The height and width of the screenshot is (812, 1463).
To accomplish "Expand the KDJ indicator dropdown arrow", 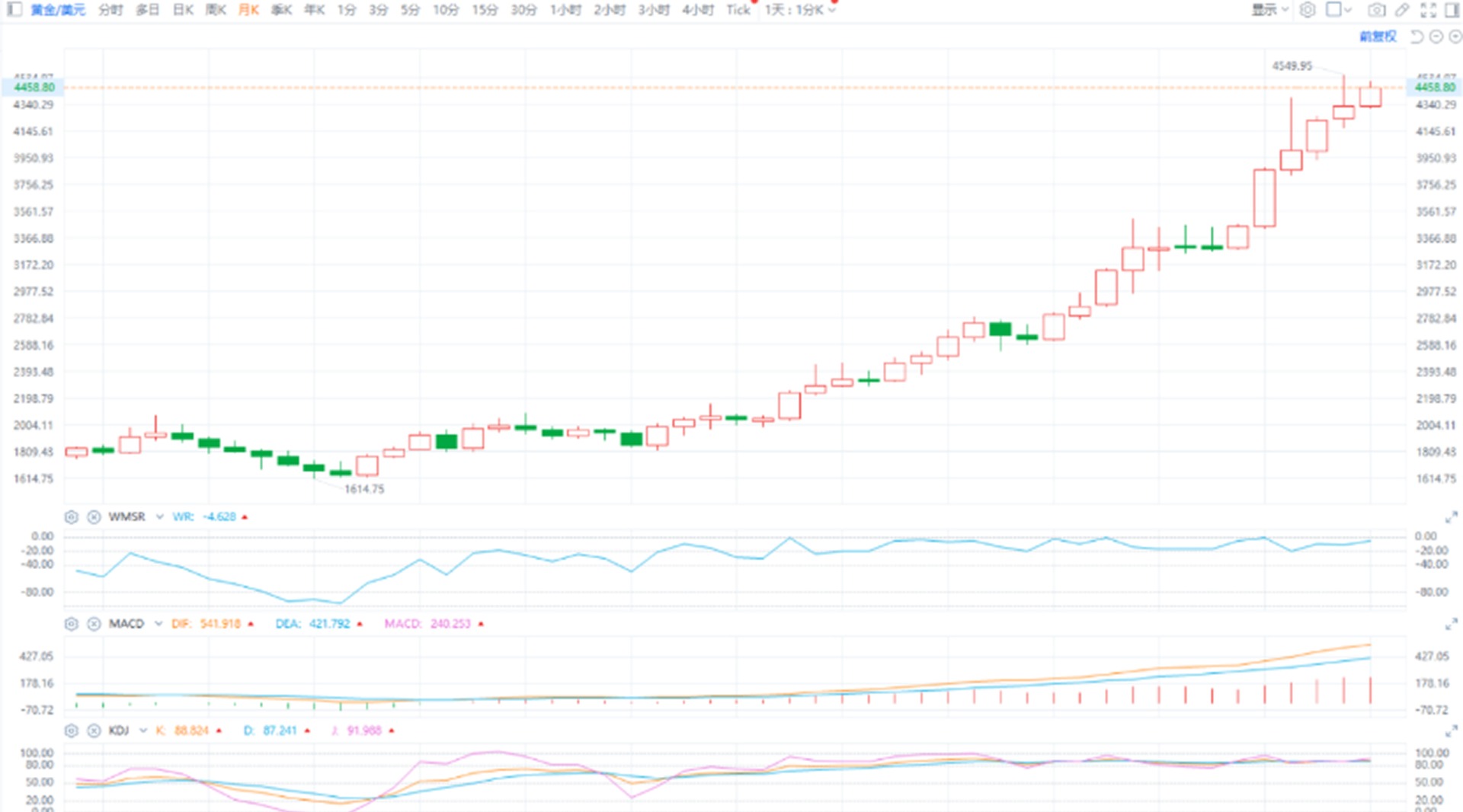I will coord(143,730).
